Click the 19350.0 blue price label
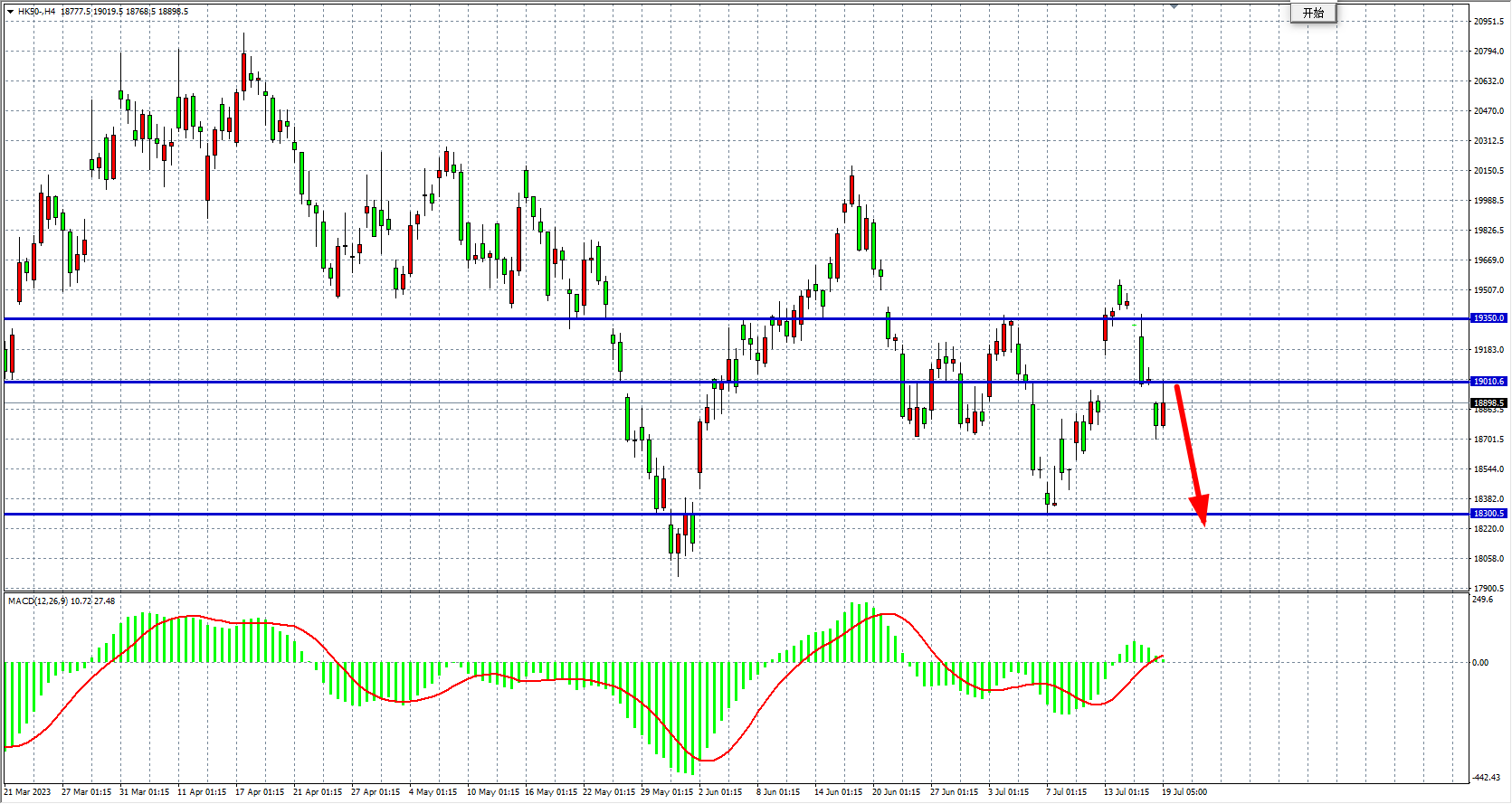Screen dimensions: 1512x804 coord(1488,318)
